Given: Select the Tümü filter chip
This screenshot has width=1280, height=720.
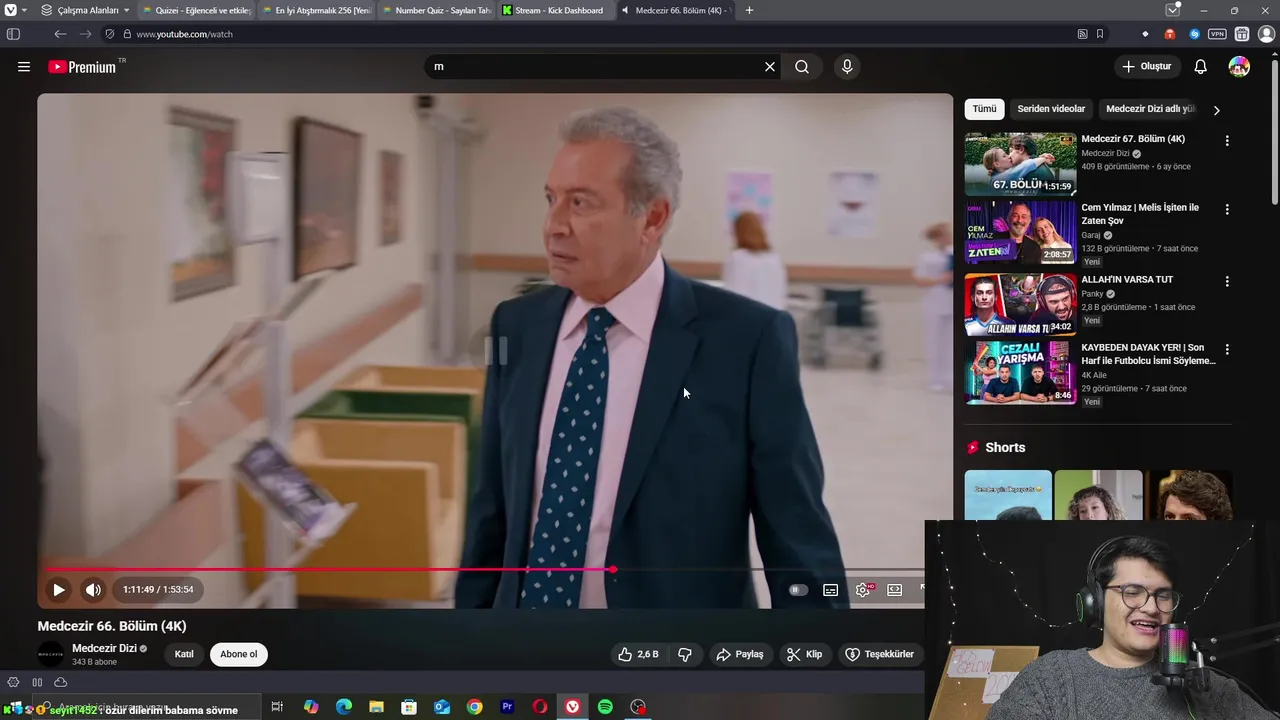Looking at the screenshot, I should (x=985, y=109).
